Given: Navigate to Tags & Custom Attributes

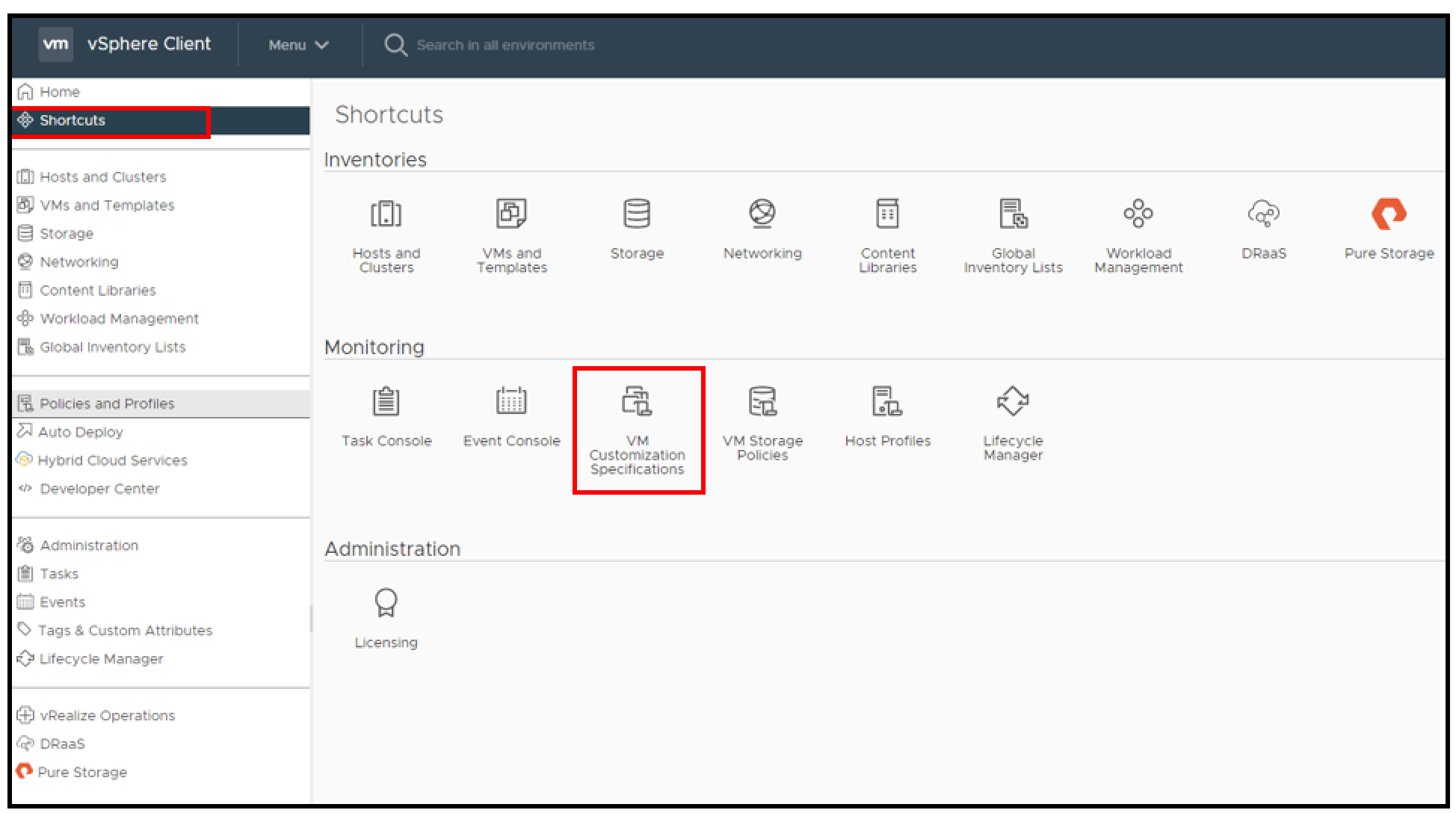Looking at the screenshot, I should [125, 630].
